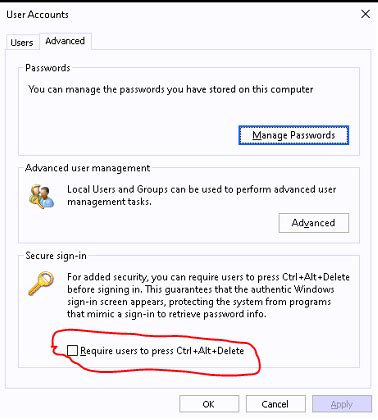Screen dimensions: 378x420
Task: Open Advanced under Advanced user management
Action: (314, 223)
